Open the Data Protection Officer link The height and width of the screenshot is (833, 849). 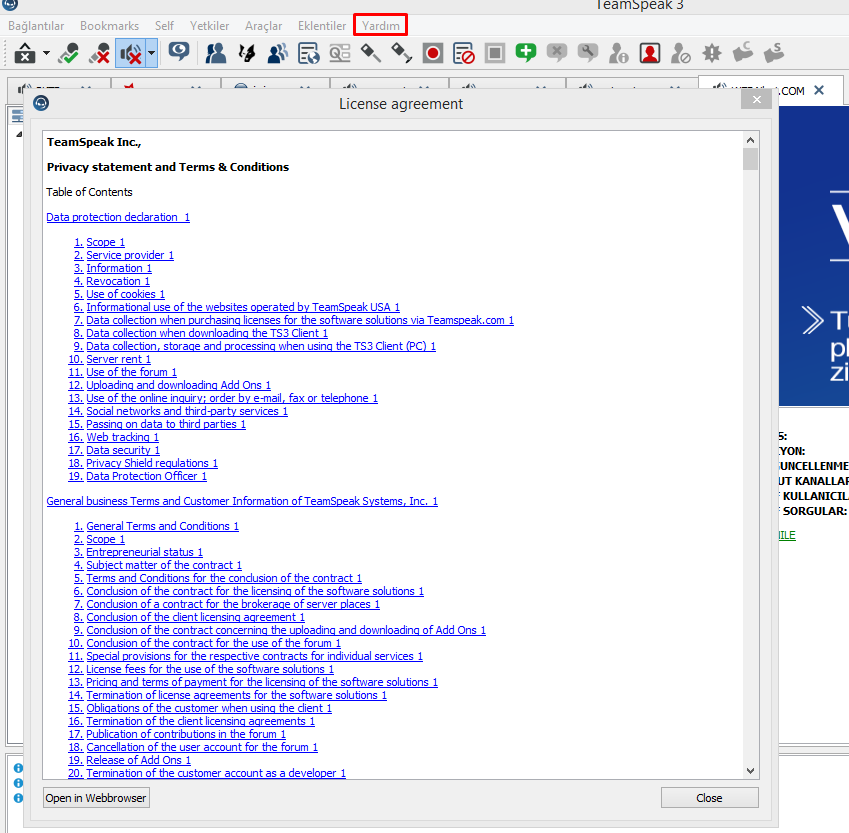click(x=147, y=476)
